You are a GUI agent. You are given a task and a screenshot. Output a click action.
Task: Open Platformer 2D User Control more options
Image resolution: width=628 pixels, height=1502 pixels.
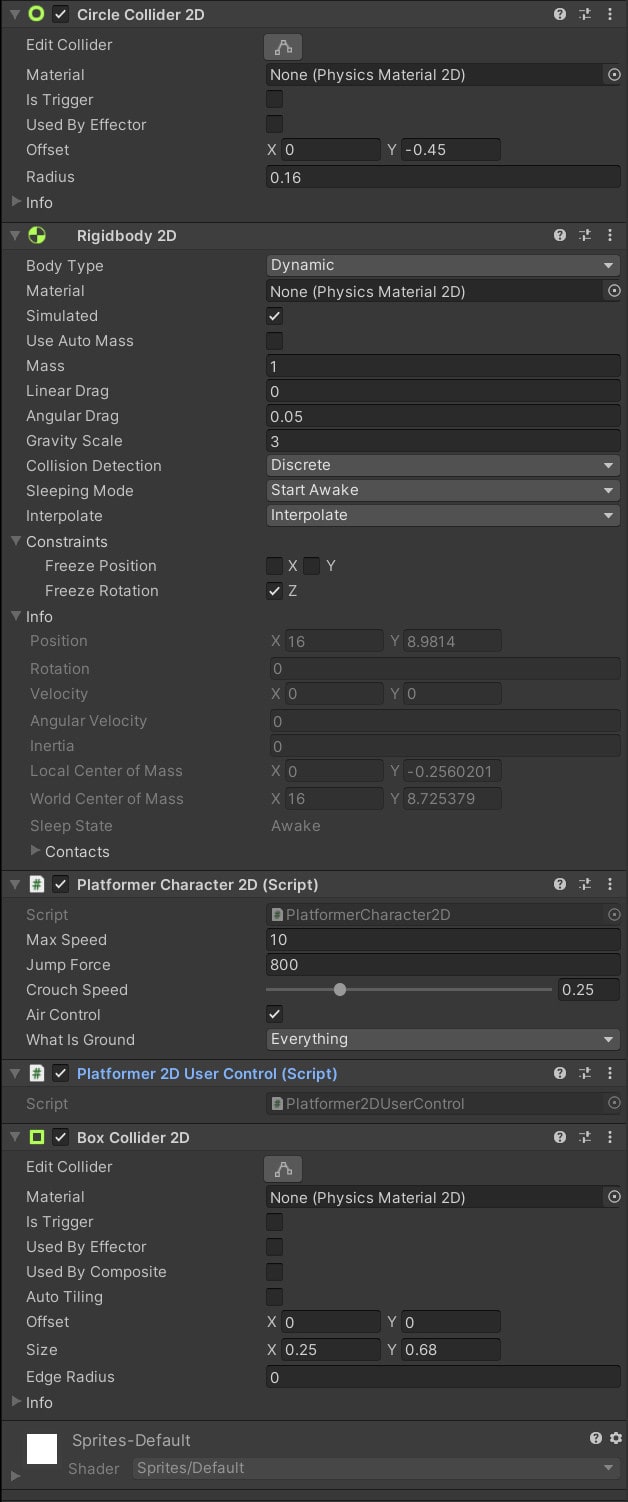pos(610,1073)
